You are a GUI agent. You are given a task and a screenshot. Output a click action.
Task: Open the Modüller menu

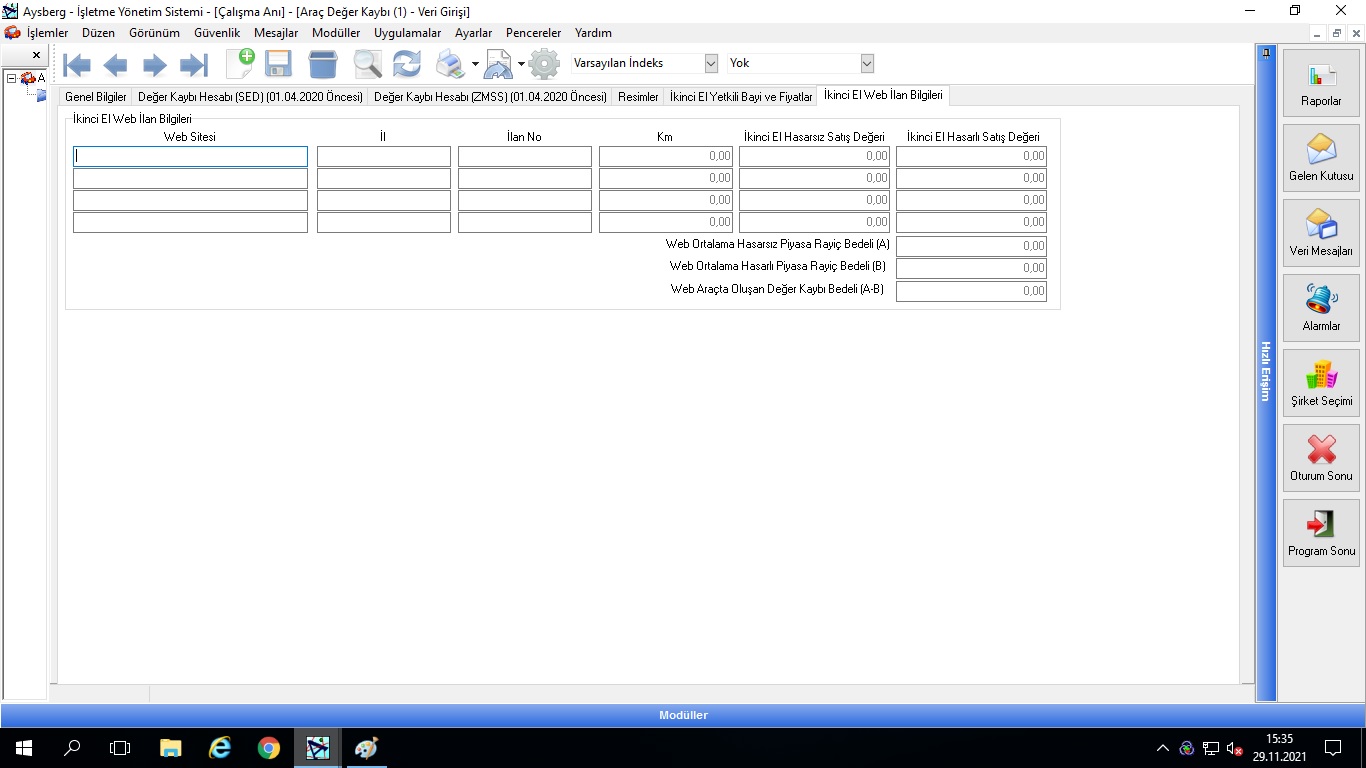click(x=335, y=33)
